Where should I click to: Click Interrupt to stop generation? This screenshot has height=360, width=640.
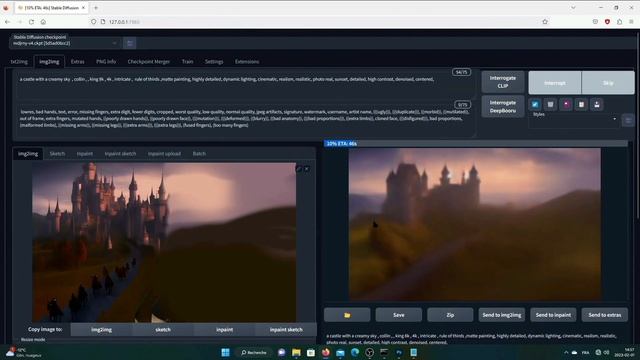click(x=555, y=83)
